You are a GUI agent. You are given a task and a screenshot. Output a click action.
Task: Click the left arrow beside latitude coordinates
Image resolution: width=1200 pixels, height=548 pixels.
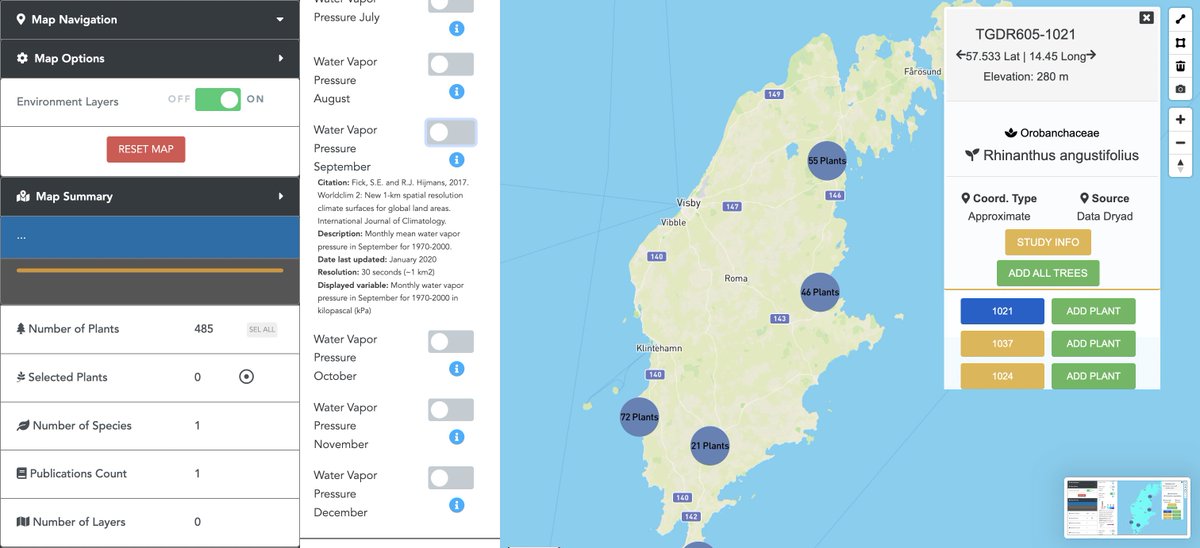[x=961, y=55]
